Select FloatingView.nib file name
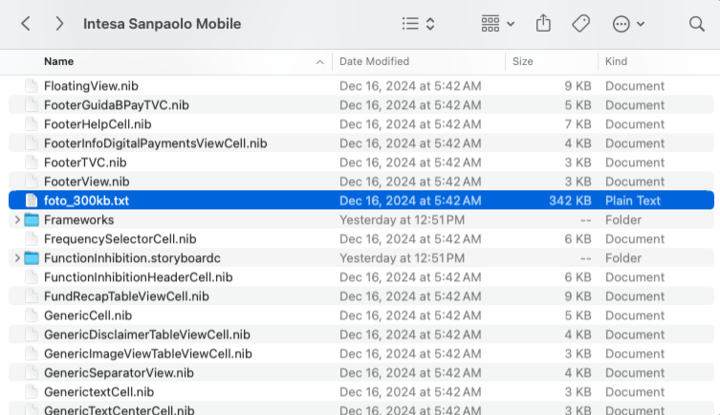Image resolution: width=720 pixels, height=415 pixels. [91, 86]
